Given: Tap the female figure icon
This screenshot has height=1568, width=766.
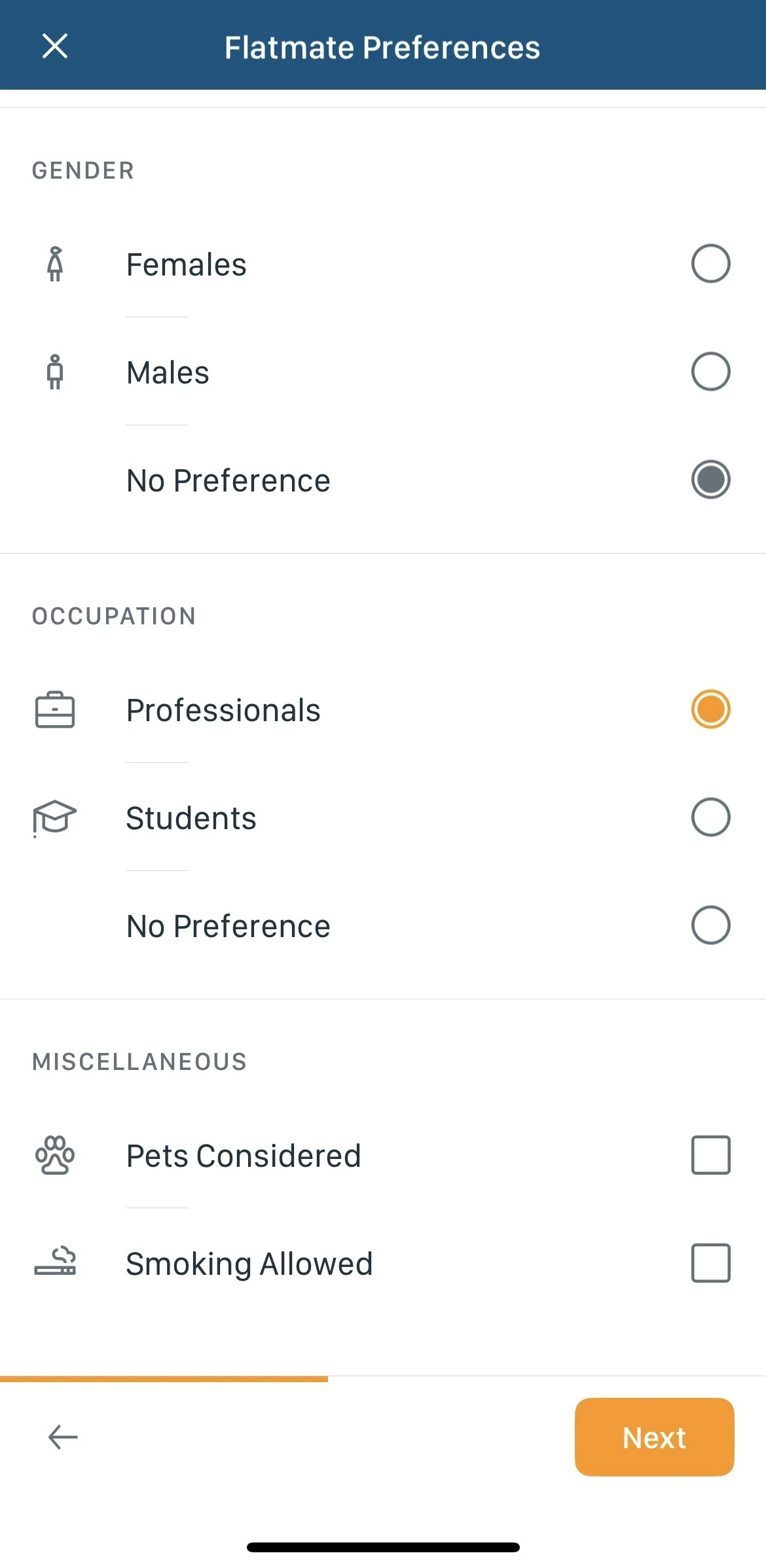Looking at the screenshot, I should point(56,264).
